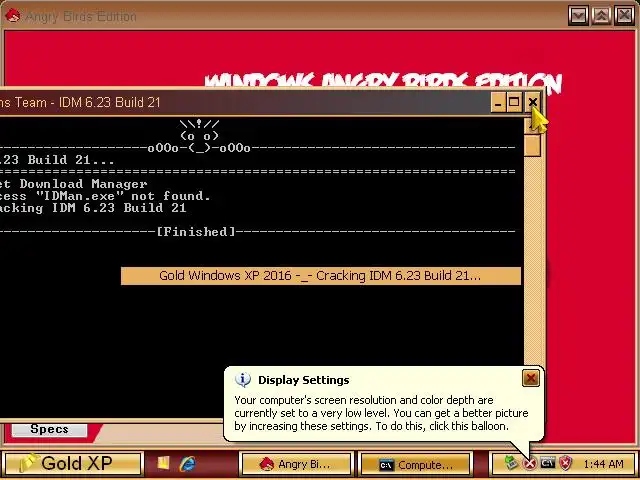The width and height of the screenshot is (640, 480).
Task: Click the Gold Windows XP 2016 Cracking IDM tooltip
Action: 321,276
